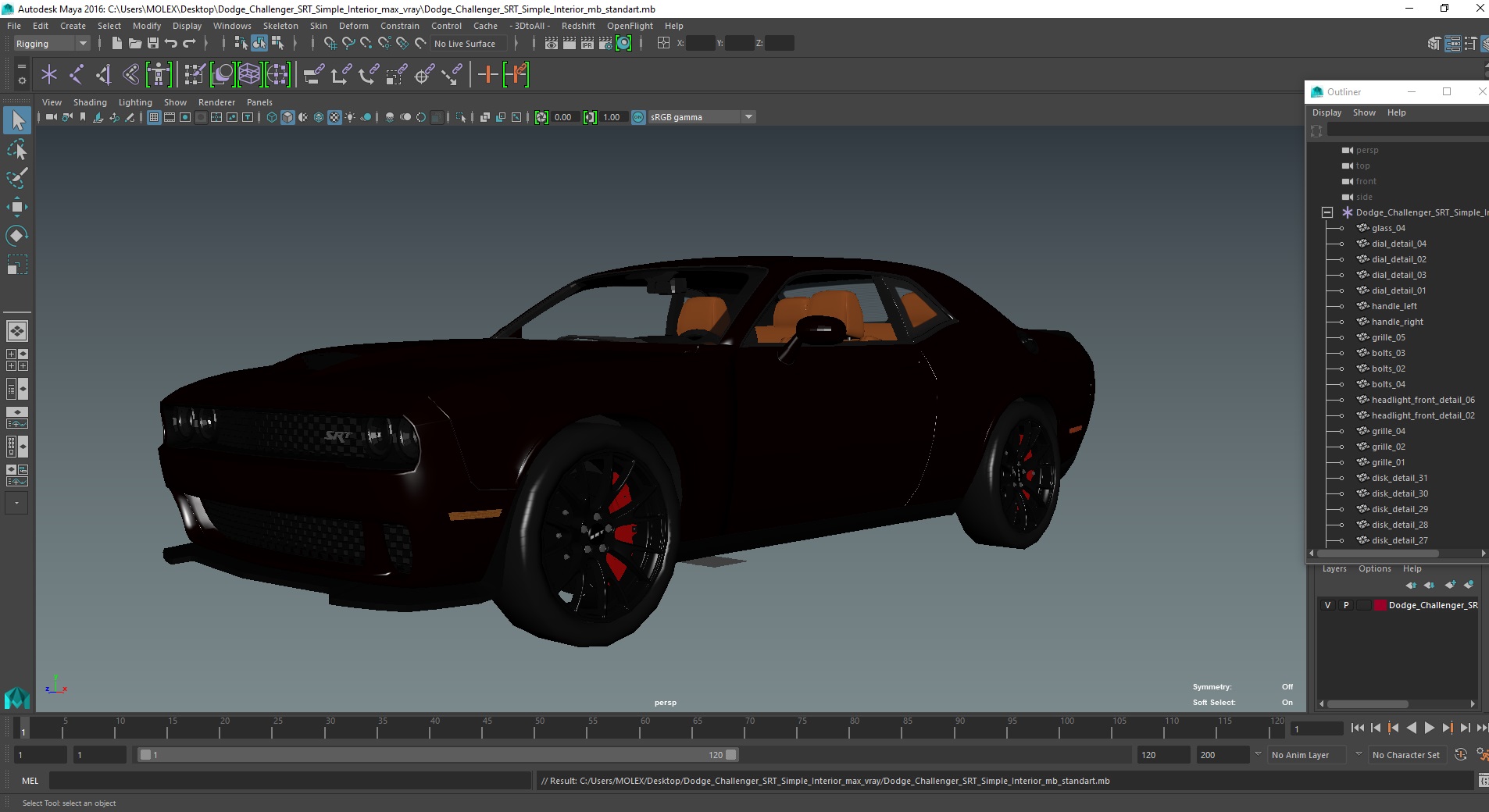The width and height of the screenshot is (1489, 812).
Task: Open a scene with the folder icon
Action: pyautogui.click(x=135, y=43)
